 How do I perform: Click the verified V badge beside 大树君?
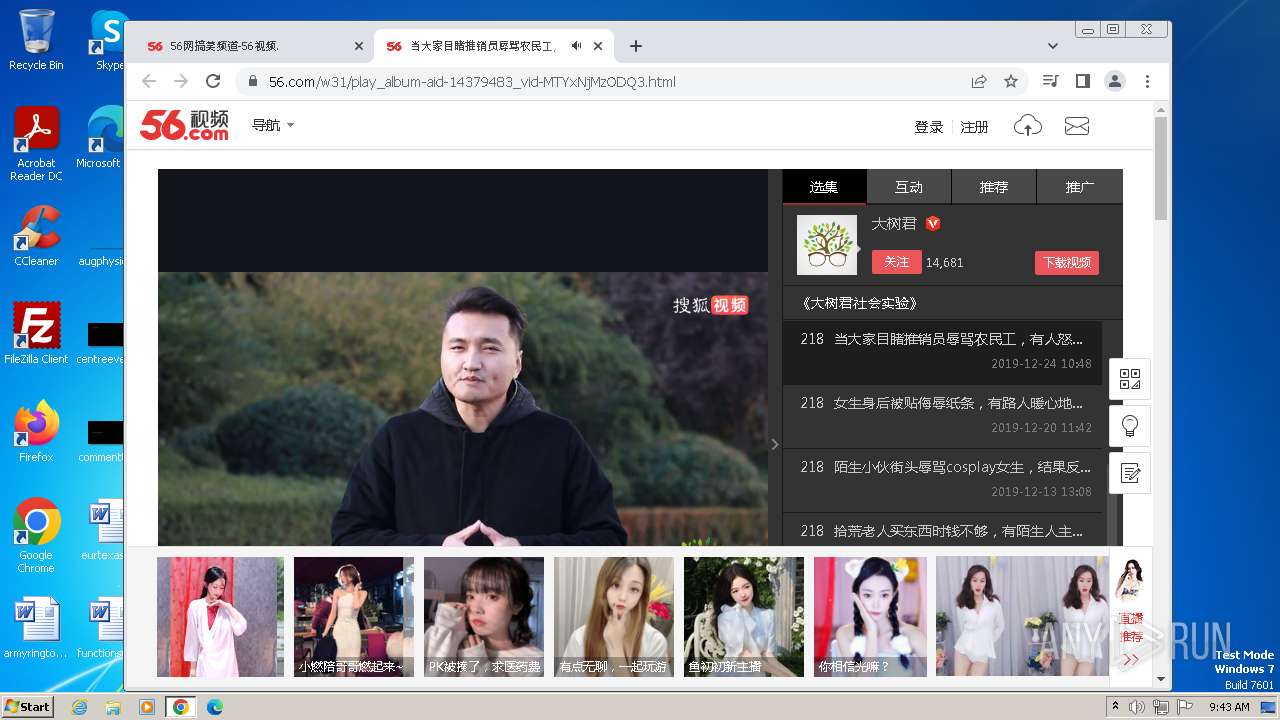point(933,224)
